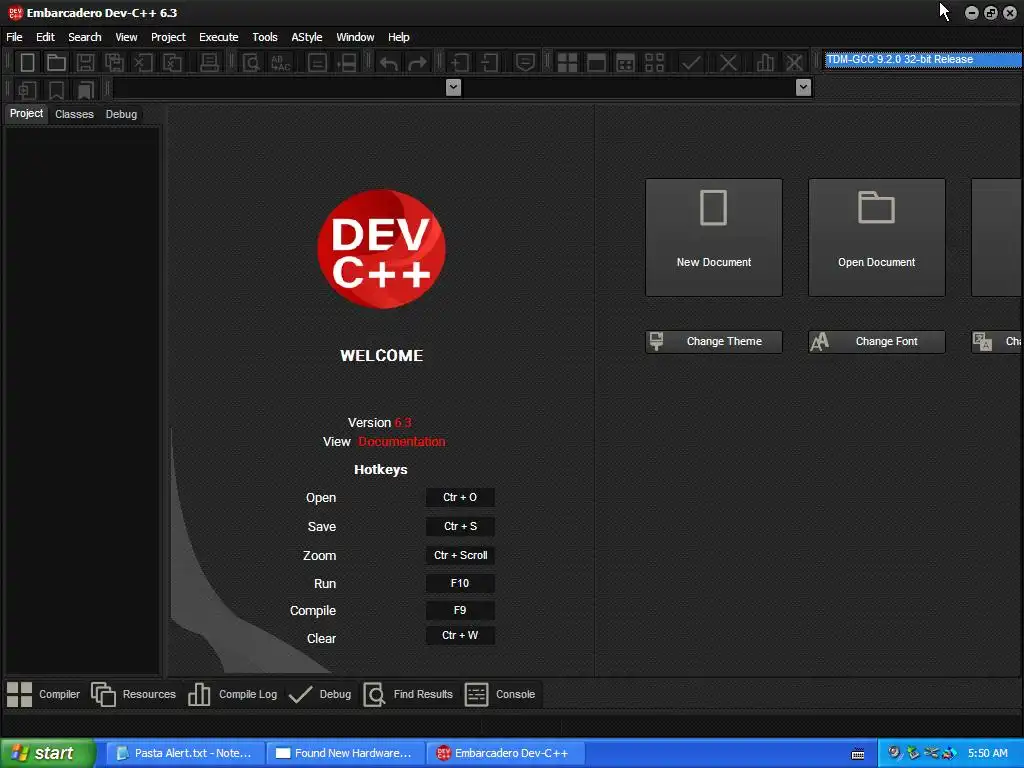Open the Find Results bottom tab

(x=408, y=694)
